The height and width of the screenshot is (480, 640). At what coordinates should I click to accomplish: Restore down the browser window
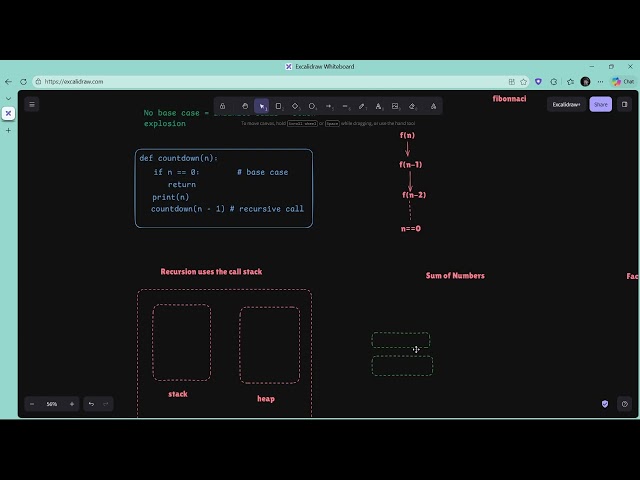coord(611,67)
